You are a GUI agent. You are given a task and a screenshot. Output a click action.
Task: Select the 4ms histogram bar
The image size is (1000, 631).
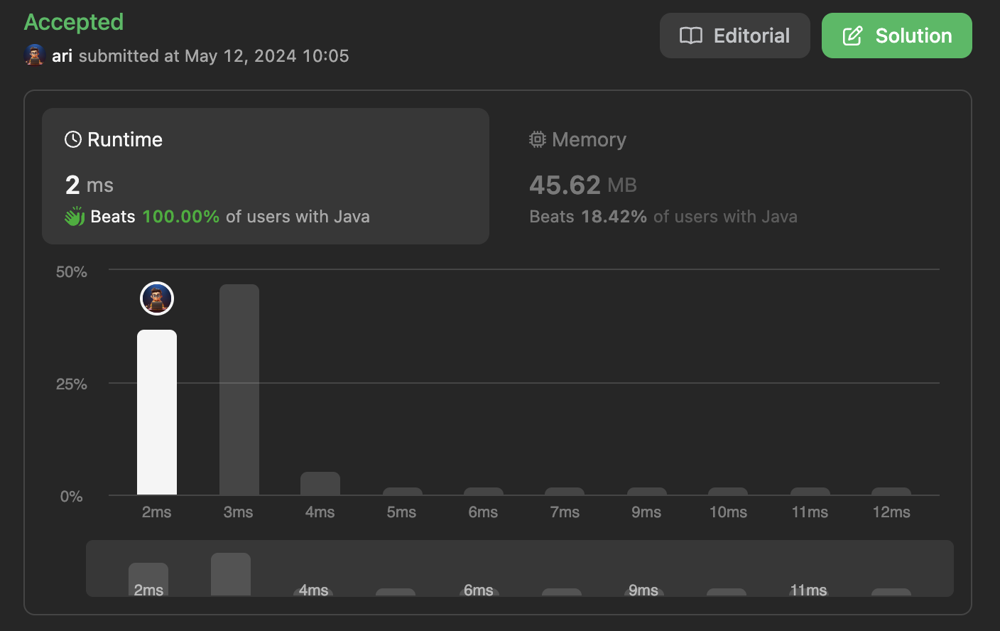320,483
